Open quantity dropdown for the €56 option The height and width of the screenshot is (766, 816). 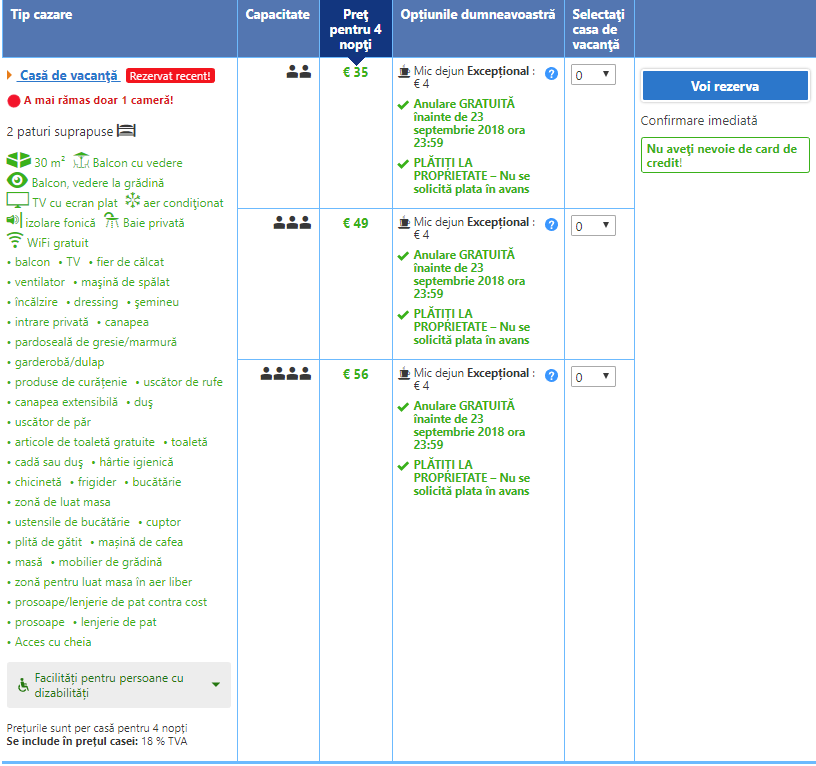point(592,377)
